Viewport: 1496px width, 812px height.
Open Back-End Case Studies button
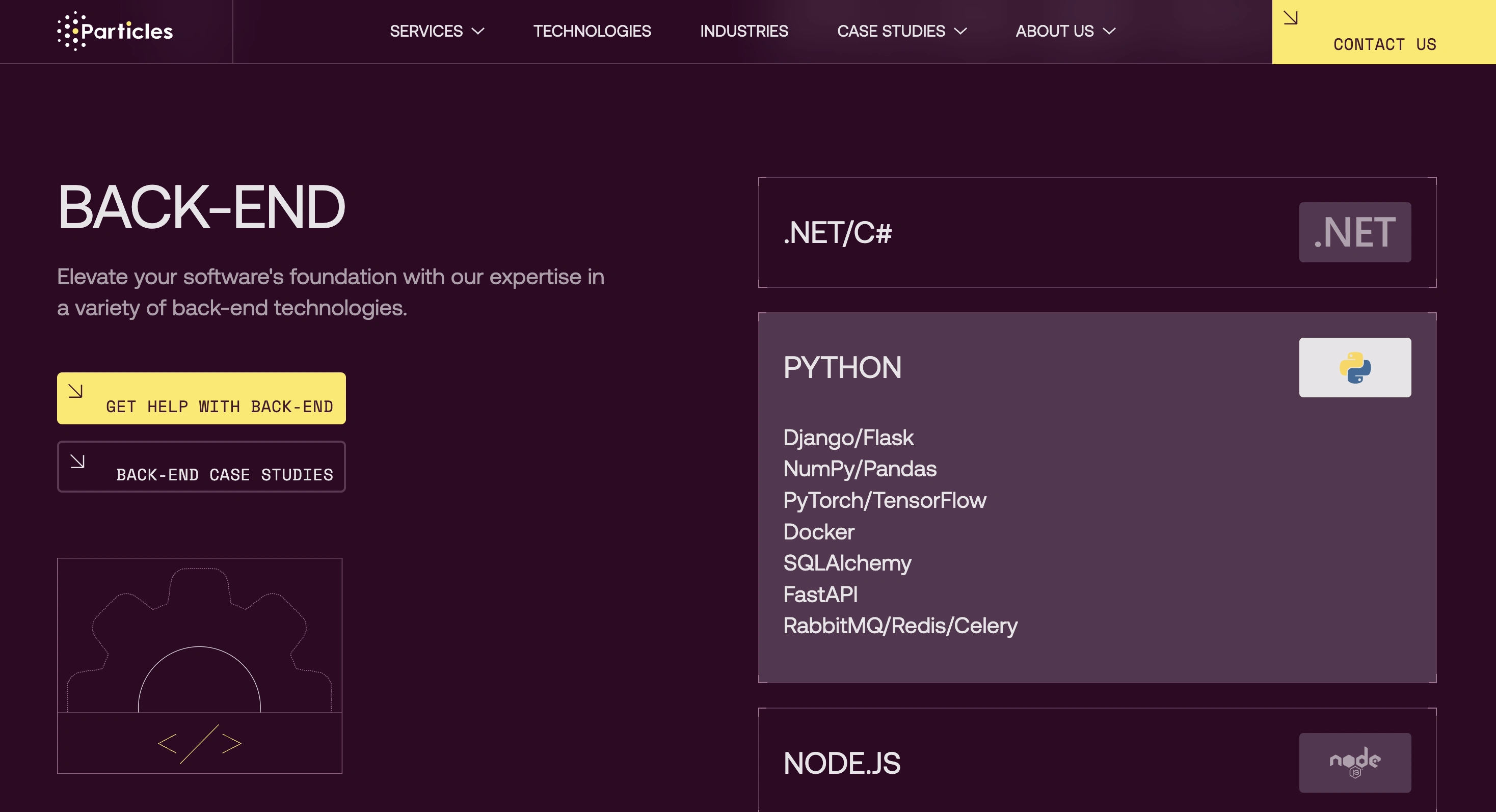(x=224, y=474)
